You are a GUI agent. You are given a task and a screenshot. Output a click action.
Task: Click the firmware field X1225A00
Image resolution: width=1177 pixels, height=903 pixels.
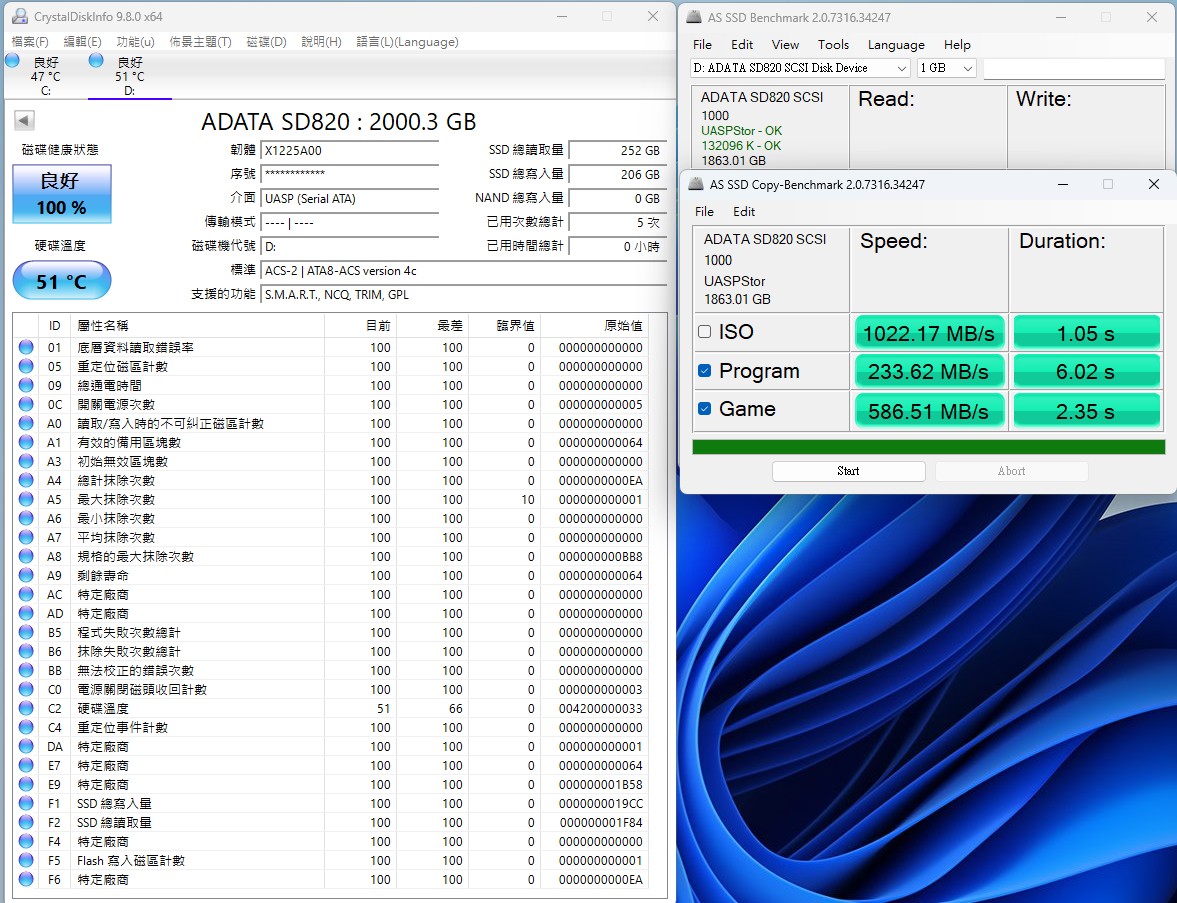point(350,150)
